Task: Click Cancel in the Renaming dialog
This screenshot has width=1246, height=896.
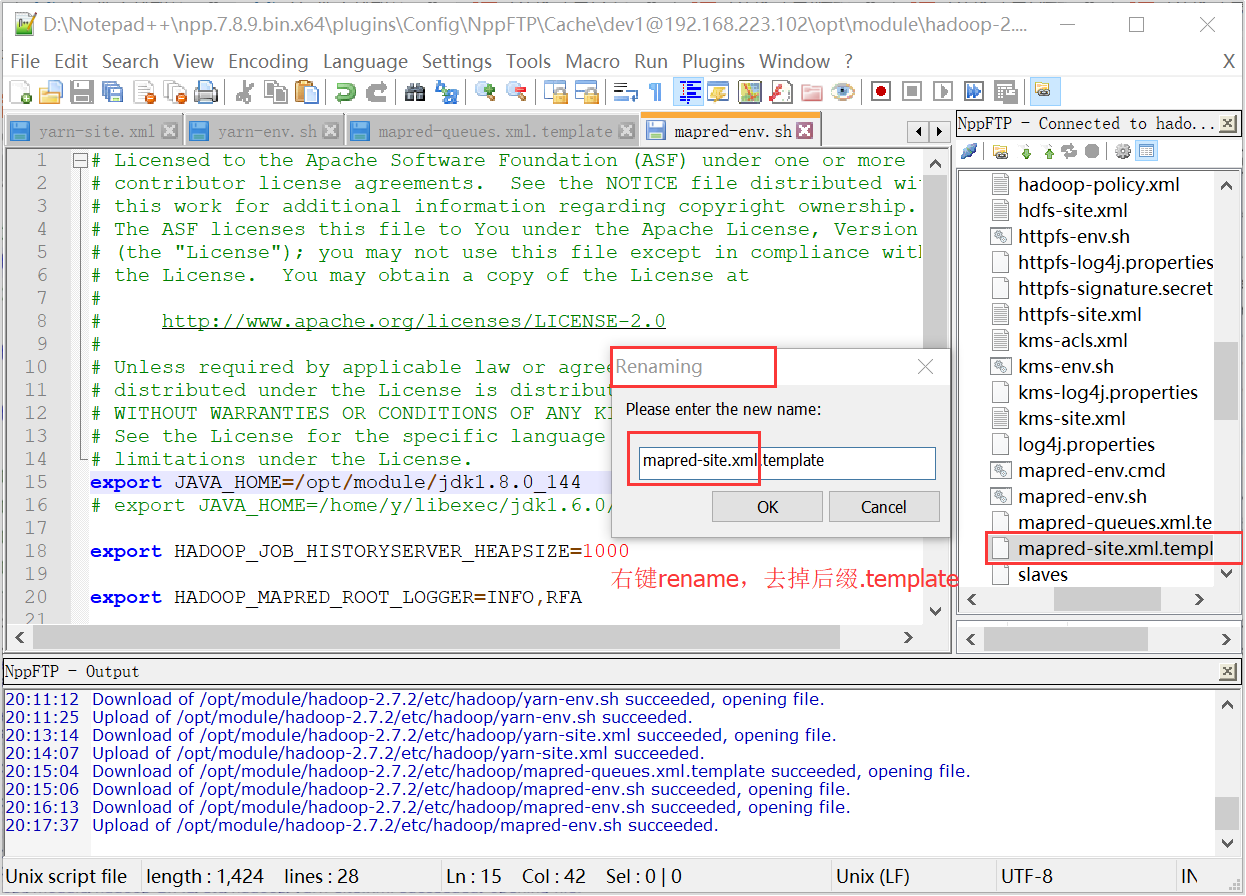Action: pyautogui.click(x=884, y=507)
